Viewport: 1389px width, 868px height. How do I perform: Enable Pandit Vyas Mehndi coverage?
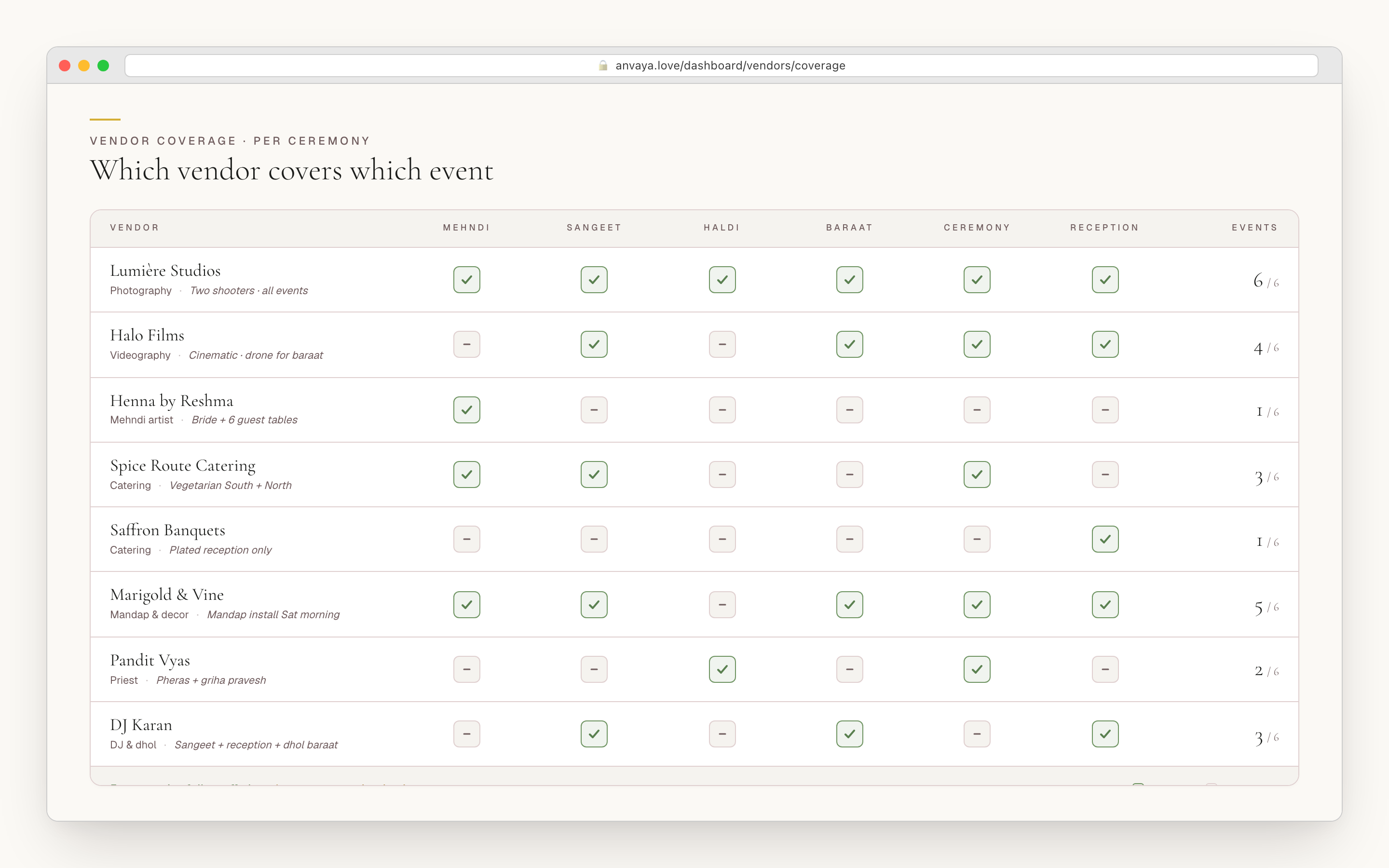point(467,669)
